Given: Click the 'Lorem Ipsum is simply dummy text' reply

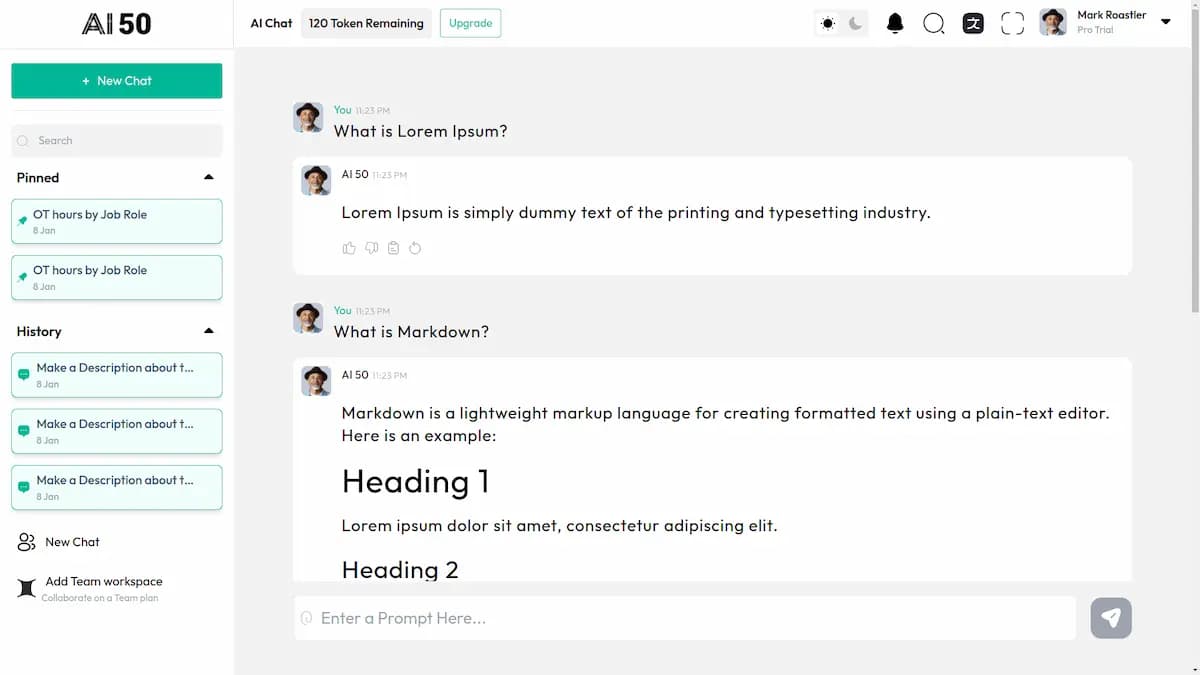Looking at the screenshot, I should [x=636, y=212].
